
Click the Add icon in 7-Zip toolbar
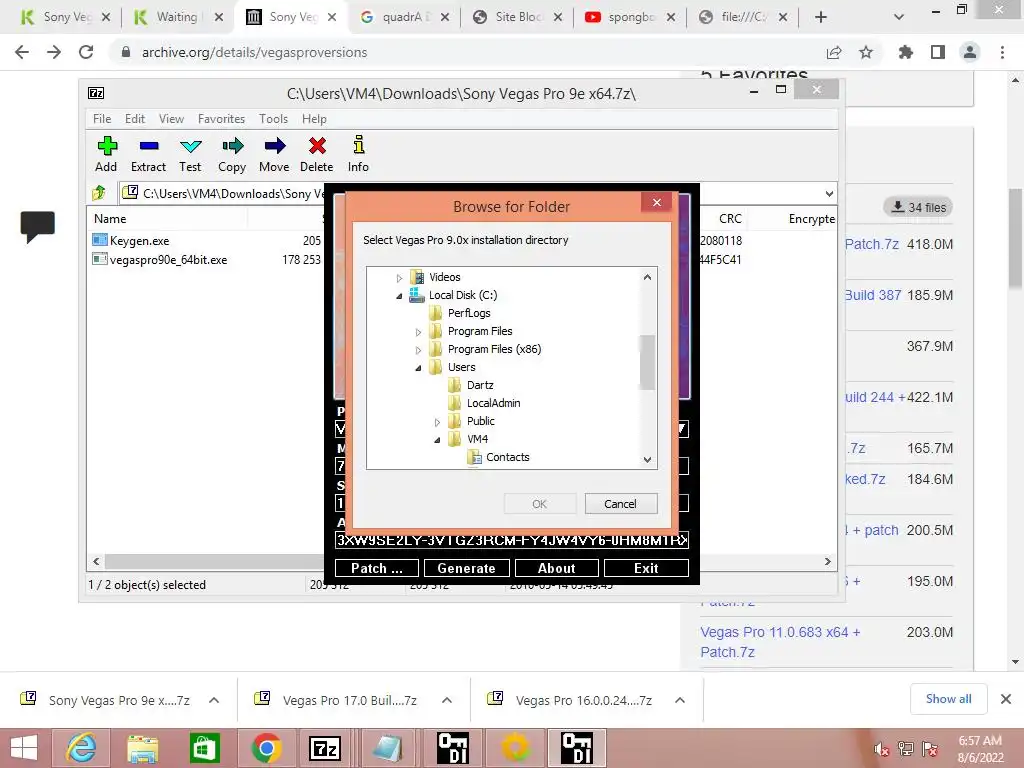click(x=106, y=146)
